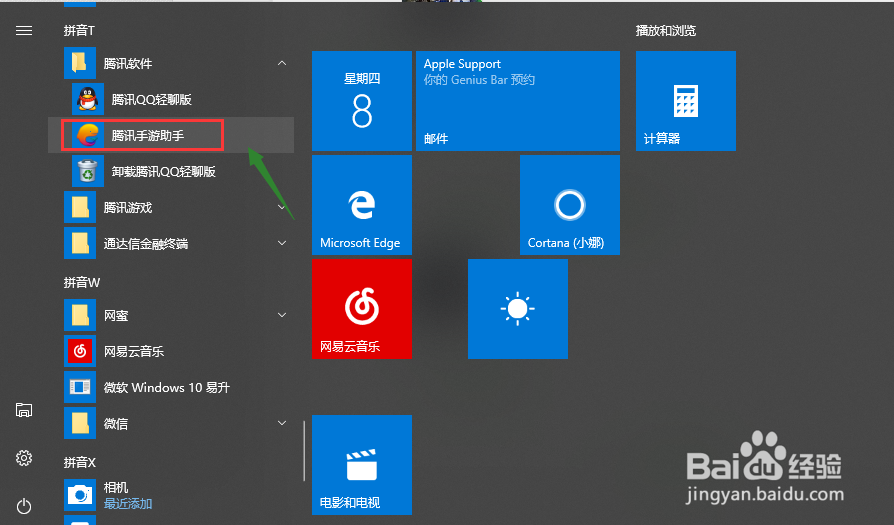Expand the 微信 folder chevron
The height and width of the screenshot is (525, 894).
(x=282, y=422)
